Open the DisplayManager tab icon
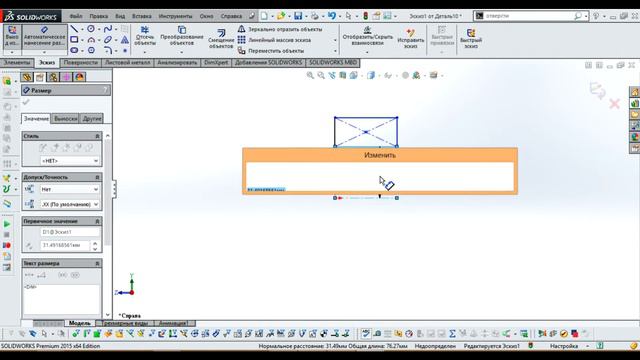 coord(79,77)
